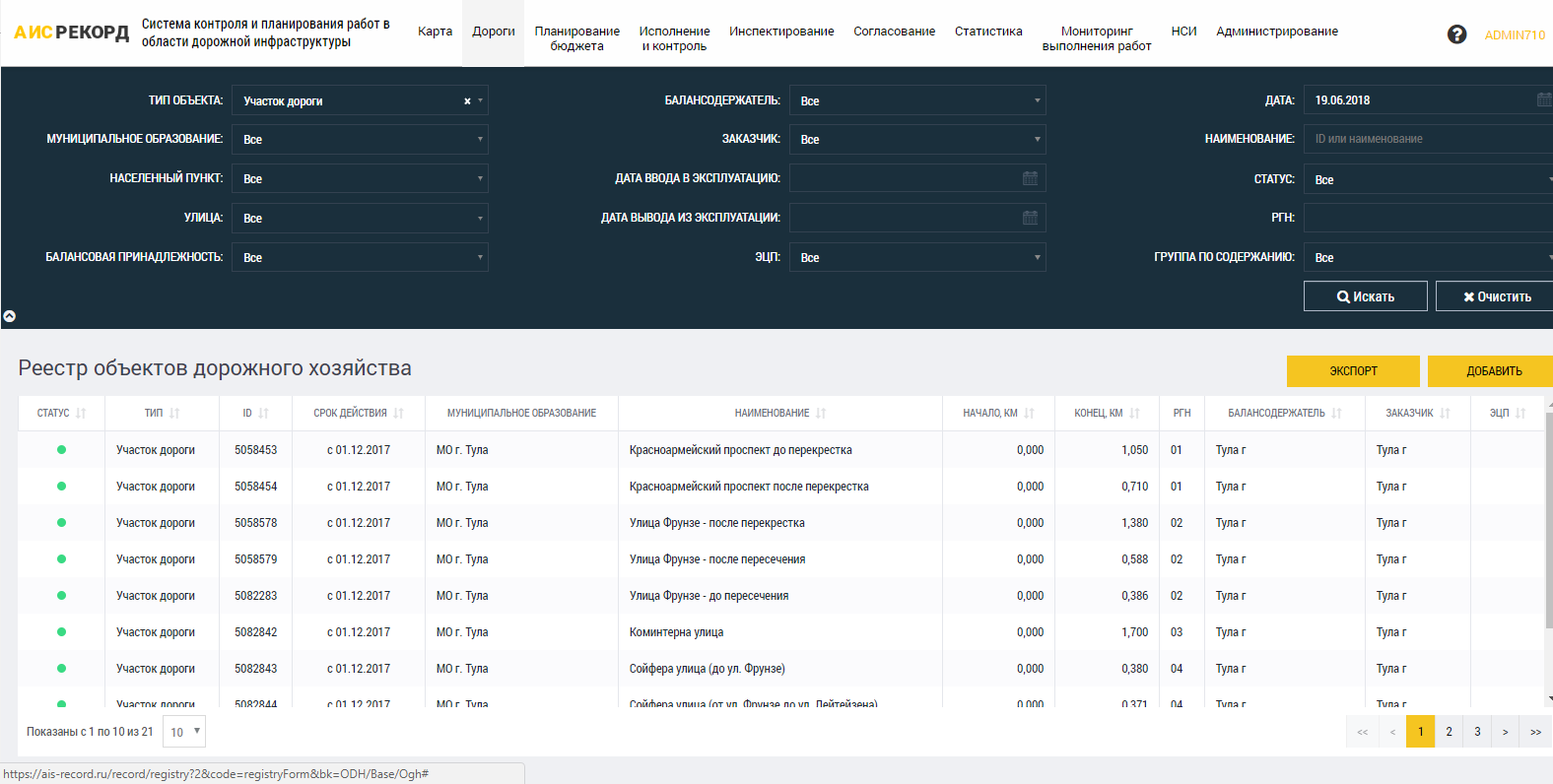
Task: Select row Улица Фрунзе - до пересечения
Action: tap(780, 596)
